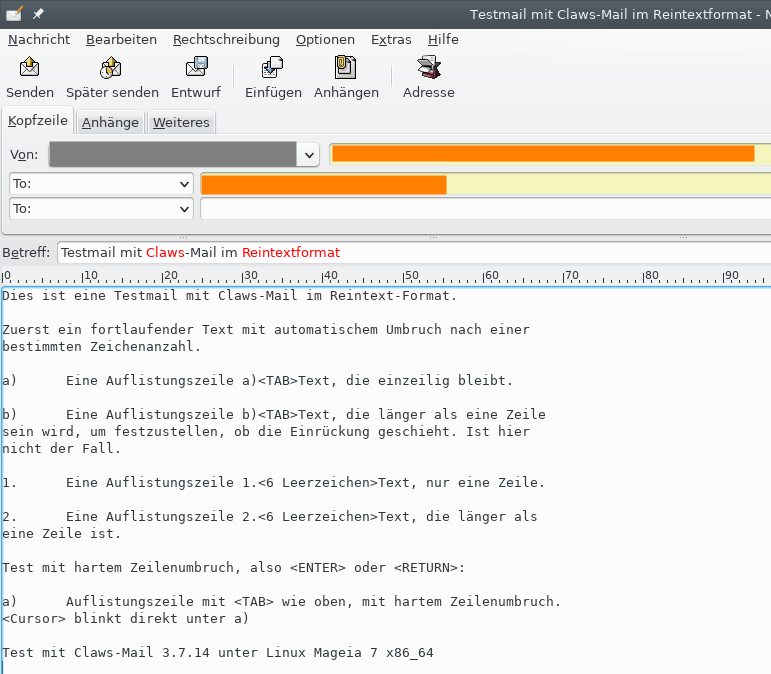
Task: Open the first To: header dropdown
Action: [x=101, y=184]
